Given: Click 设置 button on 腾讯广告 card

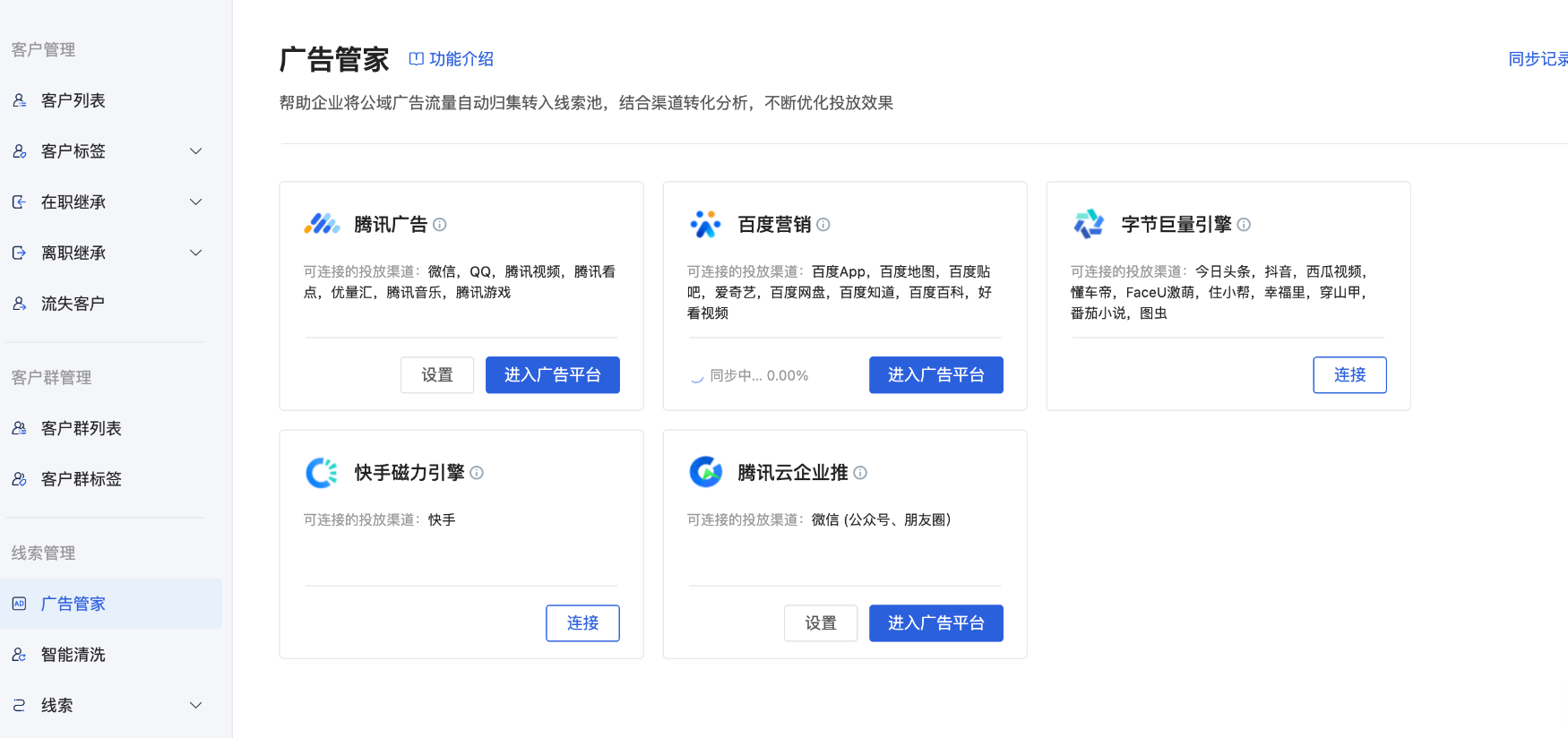Looking at the screenshot, I should (437, 375).
